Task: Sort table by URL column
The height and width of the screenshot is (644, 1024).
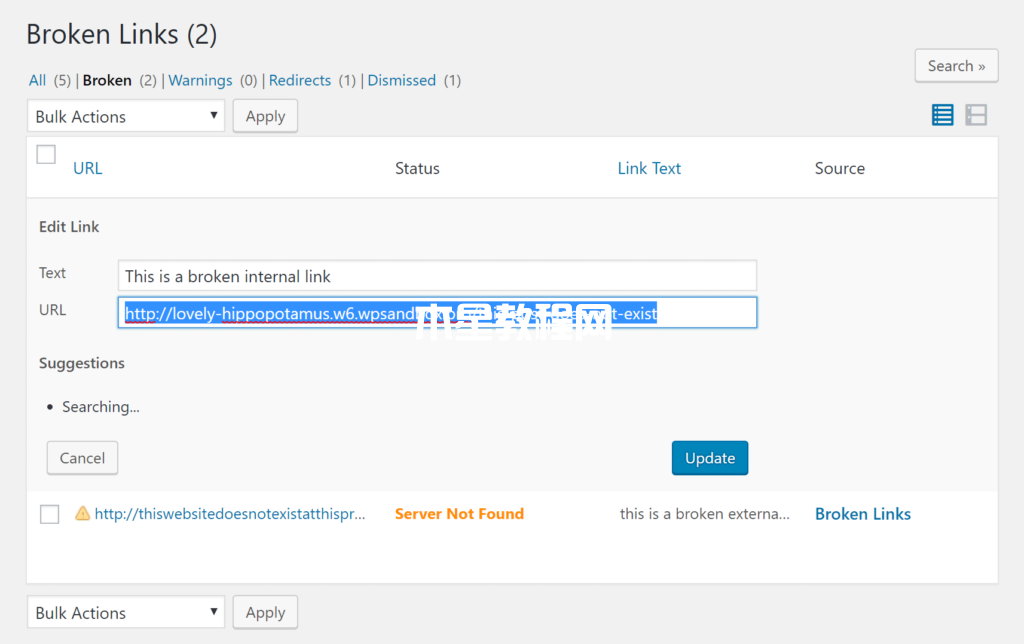Action: click(x=88, y=169)
